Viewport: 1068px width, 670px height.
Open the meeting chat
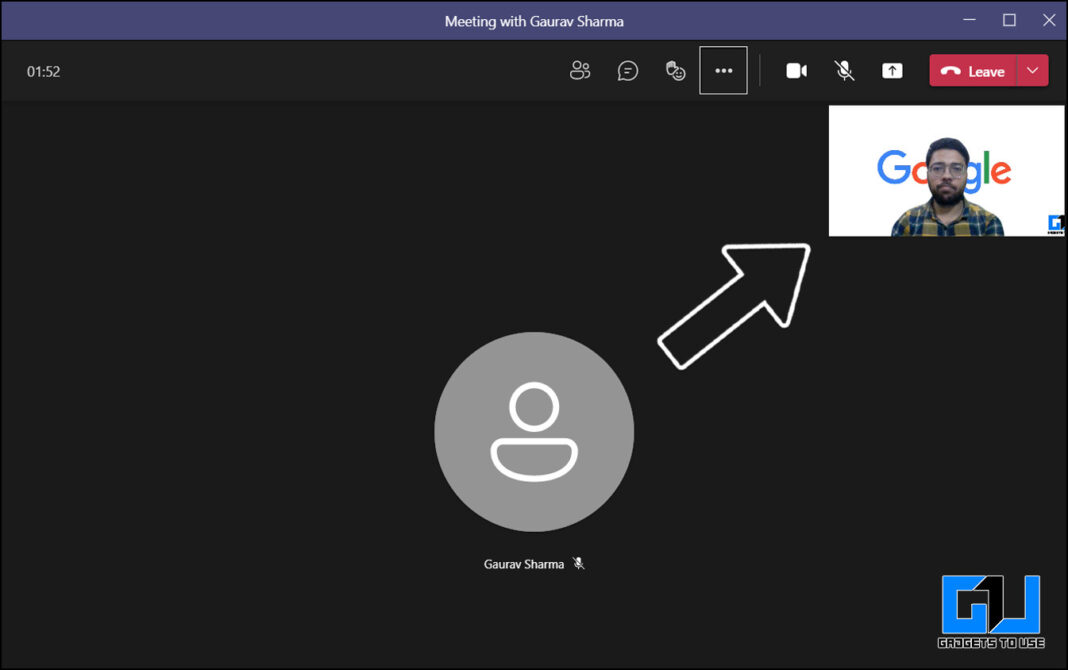click(628, 70)
